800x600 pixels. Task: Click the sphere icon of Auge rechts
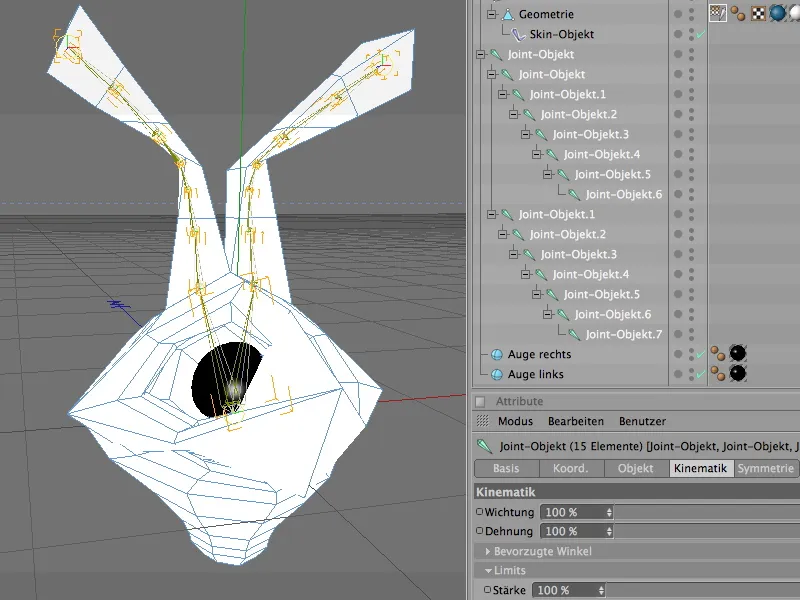tap(496, 354)
